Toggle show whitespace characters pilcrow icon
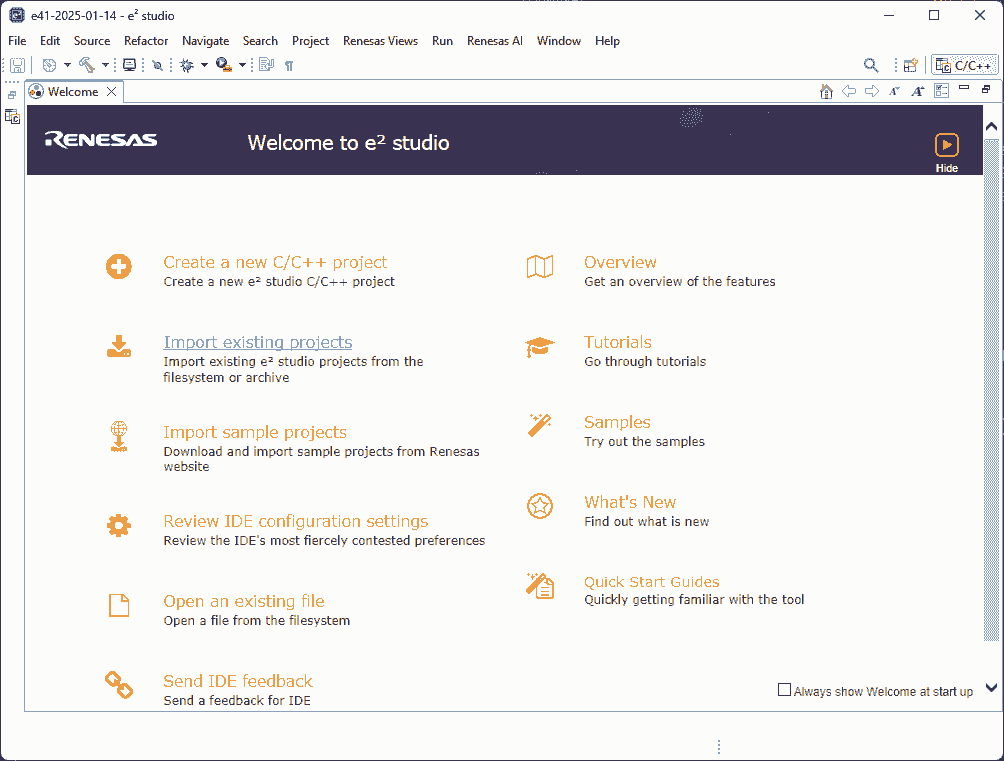Screen dimensions: 1004x761 pos(289,66)
